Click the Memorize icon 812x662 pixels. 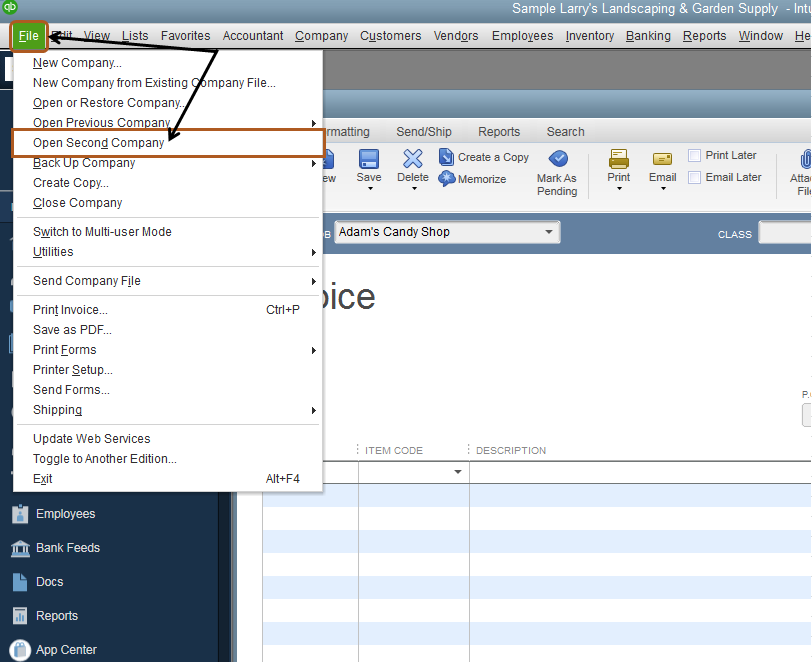(x=446, y=179)
